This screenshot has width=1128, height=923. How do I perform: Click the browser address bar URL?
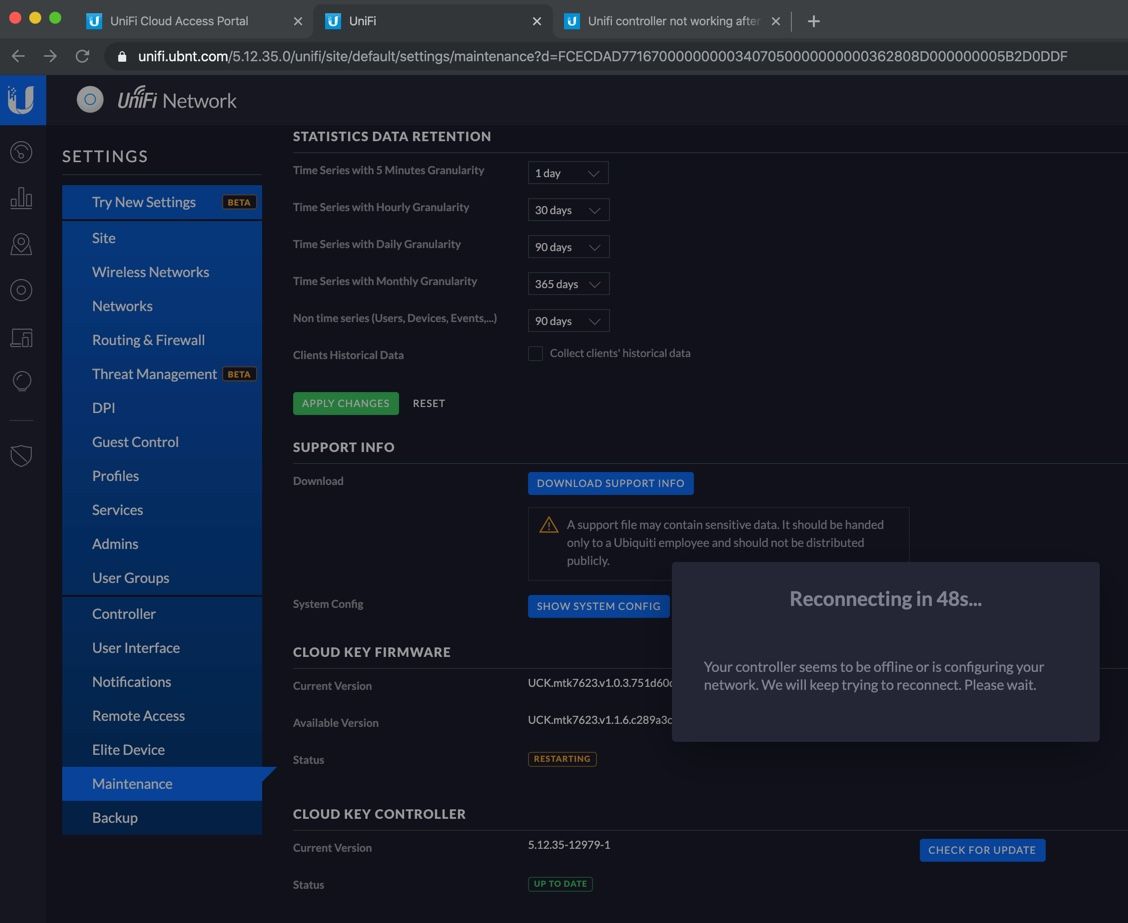(x=600, y=56)
